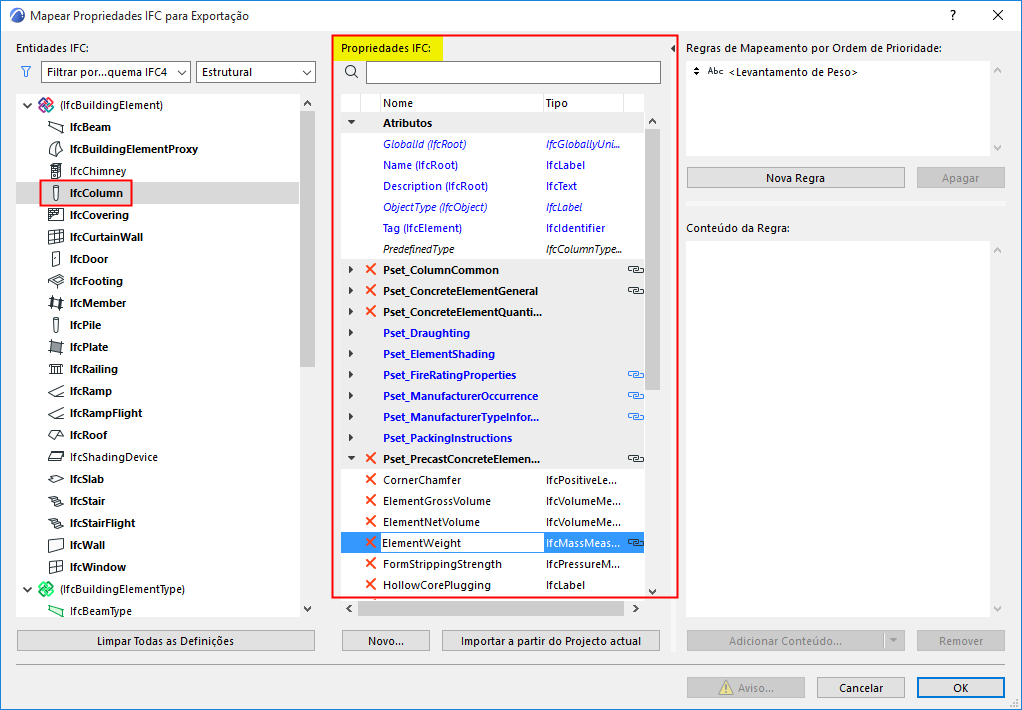The image size is (1022, 710).
Task: Click the blue link icon on Pset_FireRatingProperties
Action: (635, 374)
